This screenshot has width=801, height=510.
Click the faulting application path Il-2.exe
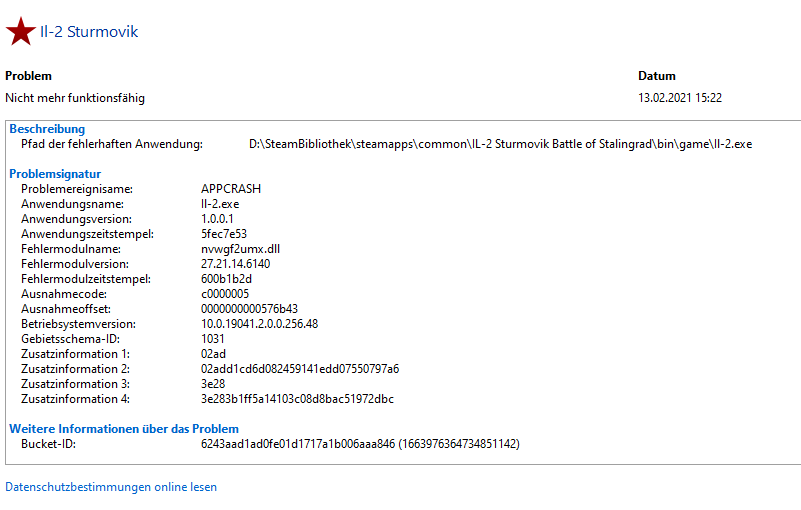click(501, 144)
